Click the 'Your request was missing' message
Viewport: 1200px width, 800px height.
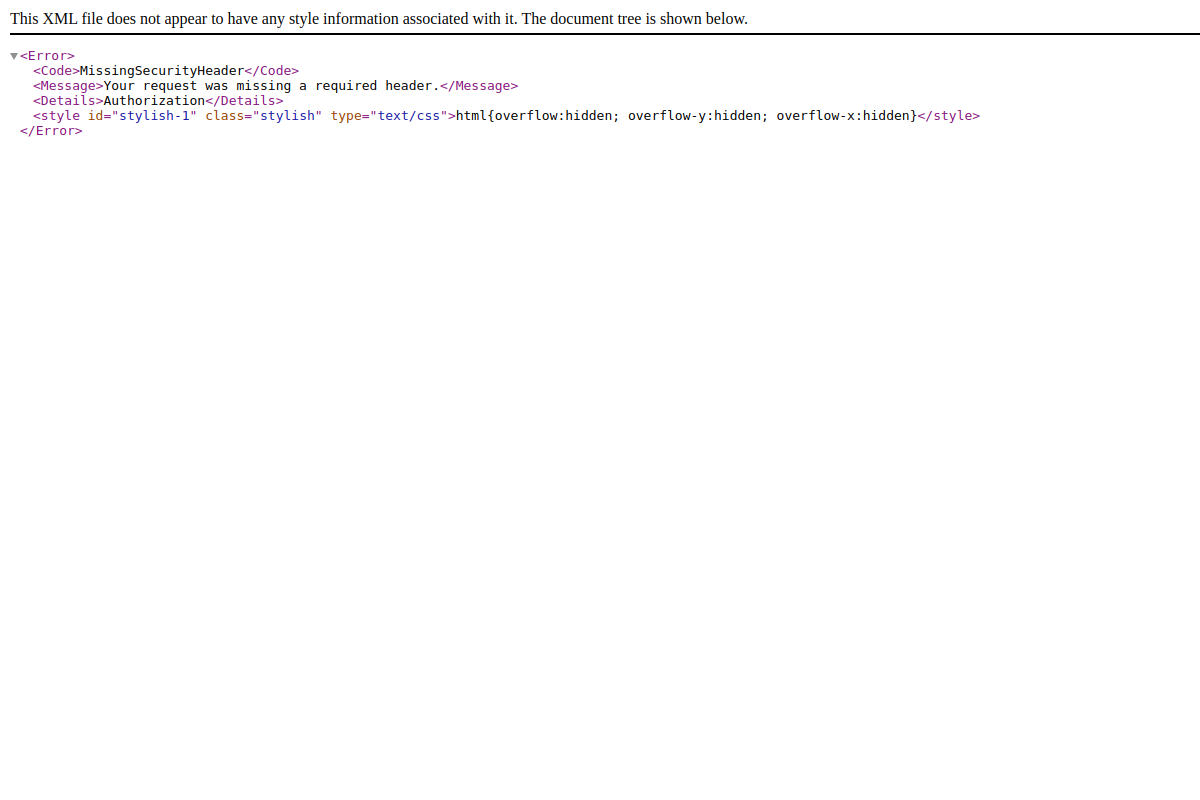pyautogui.click(x=271, y=86)
